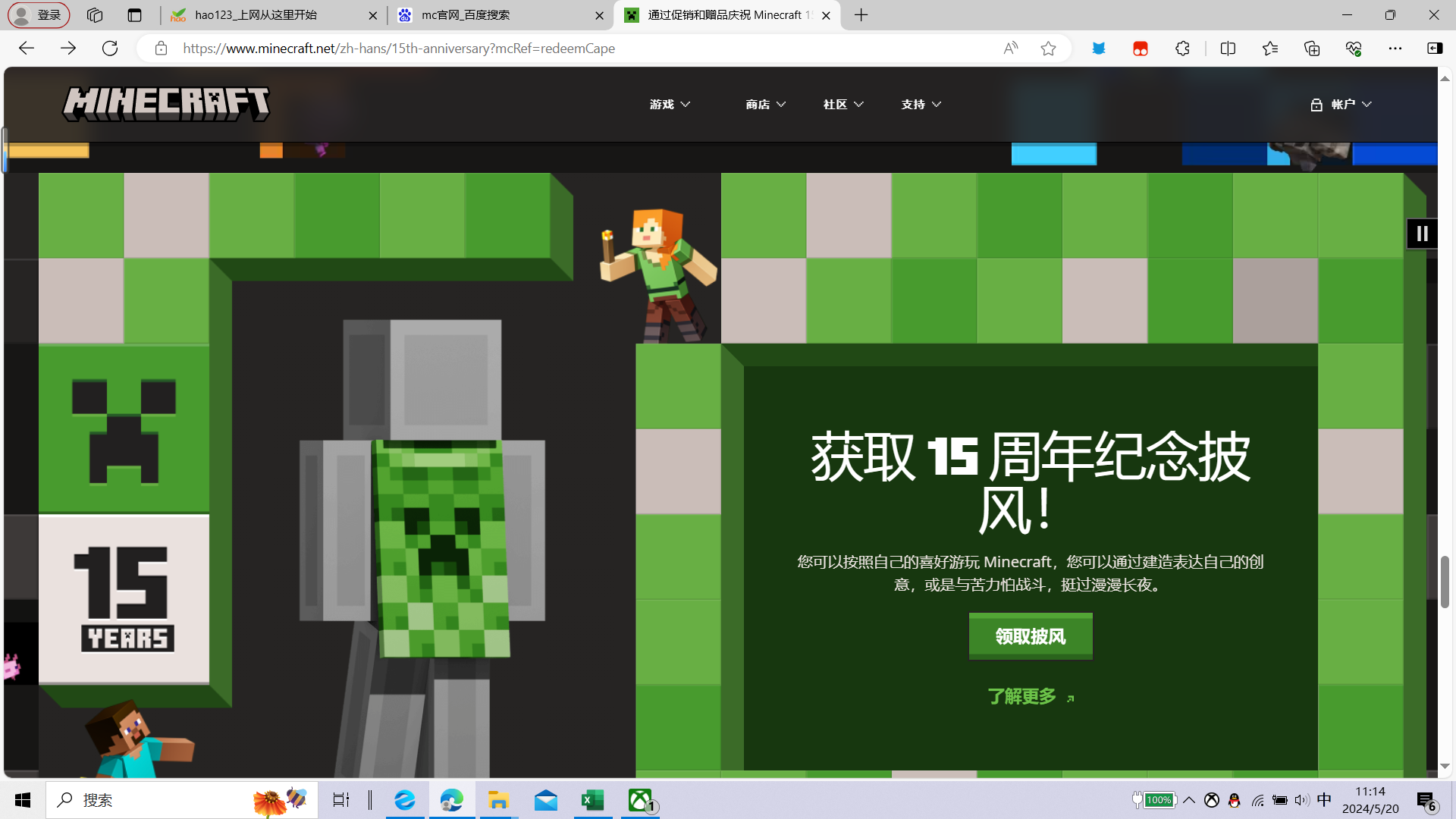Open the volume tray icon

point(1302,800)
